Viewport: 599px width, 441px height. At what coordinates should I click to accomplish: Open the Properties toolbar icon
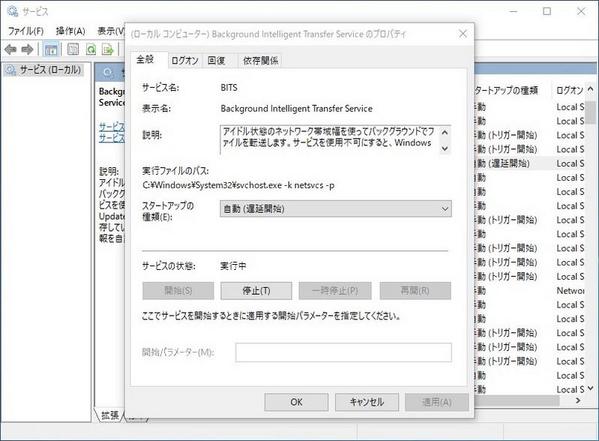point(73,49)
